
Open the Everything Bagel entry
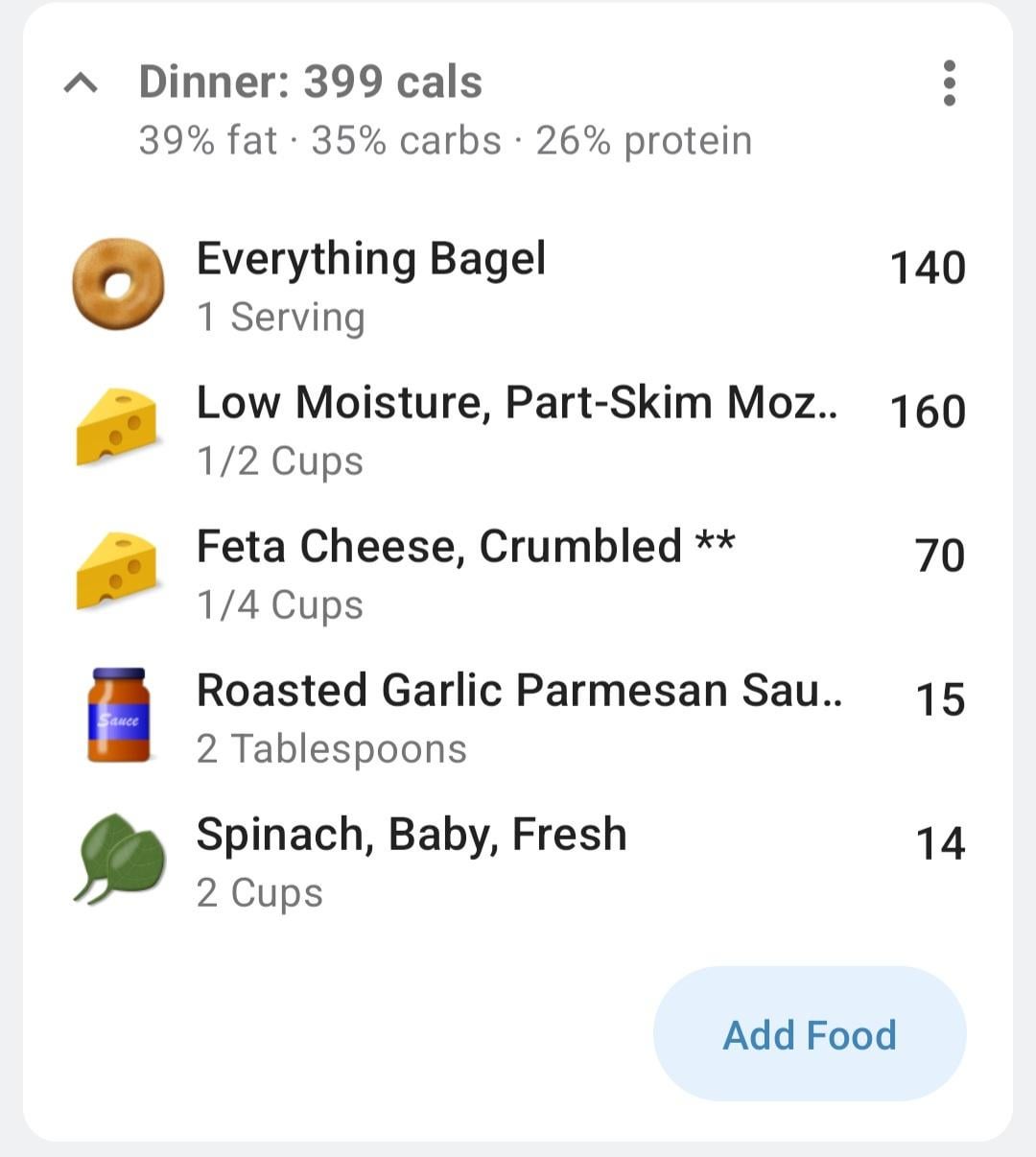click(371, 259)
